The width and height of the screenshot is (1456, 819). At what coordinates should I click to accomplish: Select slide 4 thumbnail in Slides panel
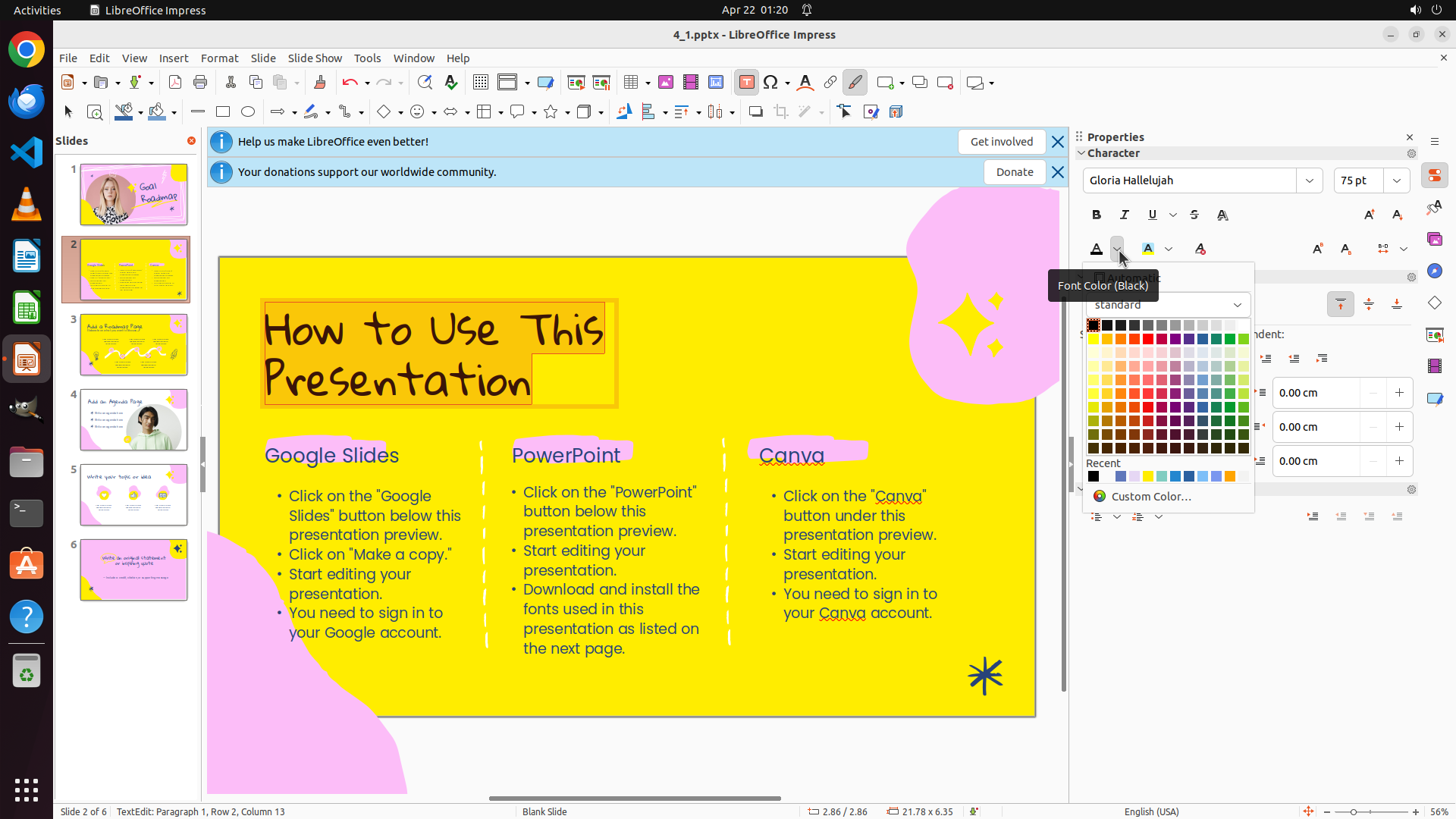134,420
